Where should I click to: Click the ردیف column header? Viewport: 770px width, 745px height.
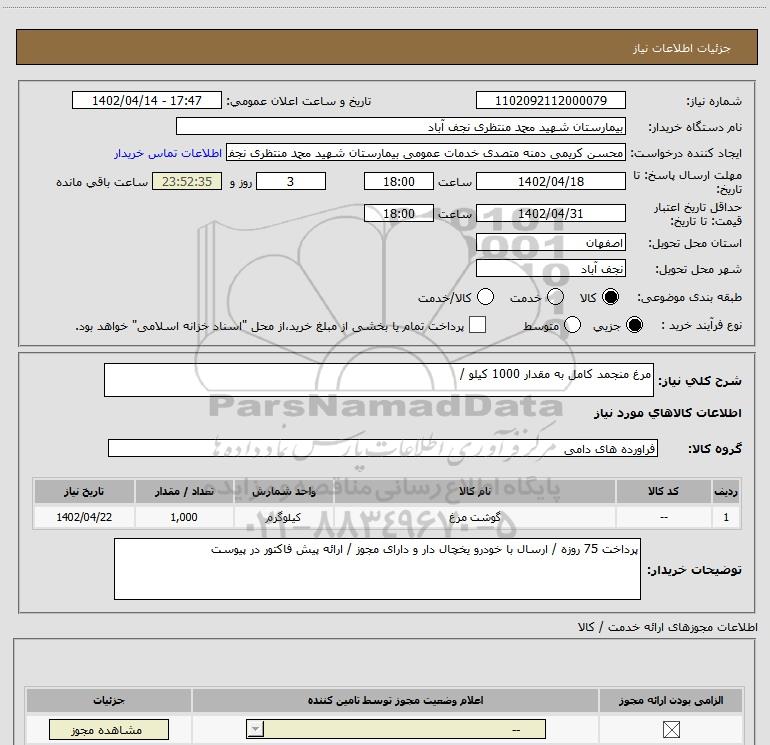click(x=726, y=491)
